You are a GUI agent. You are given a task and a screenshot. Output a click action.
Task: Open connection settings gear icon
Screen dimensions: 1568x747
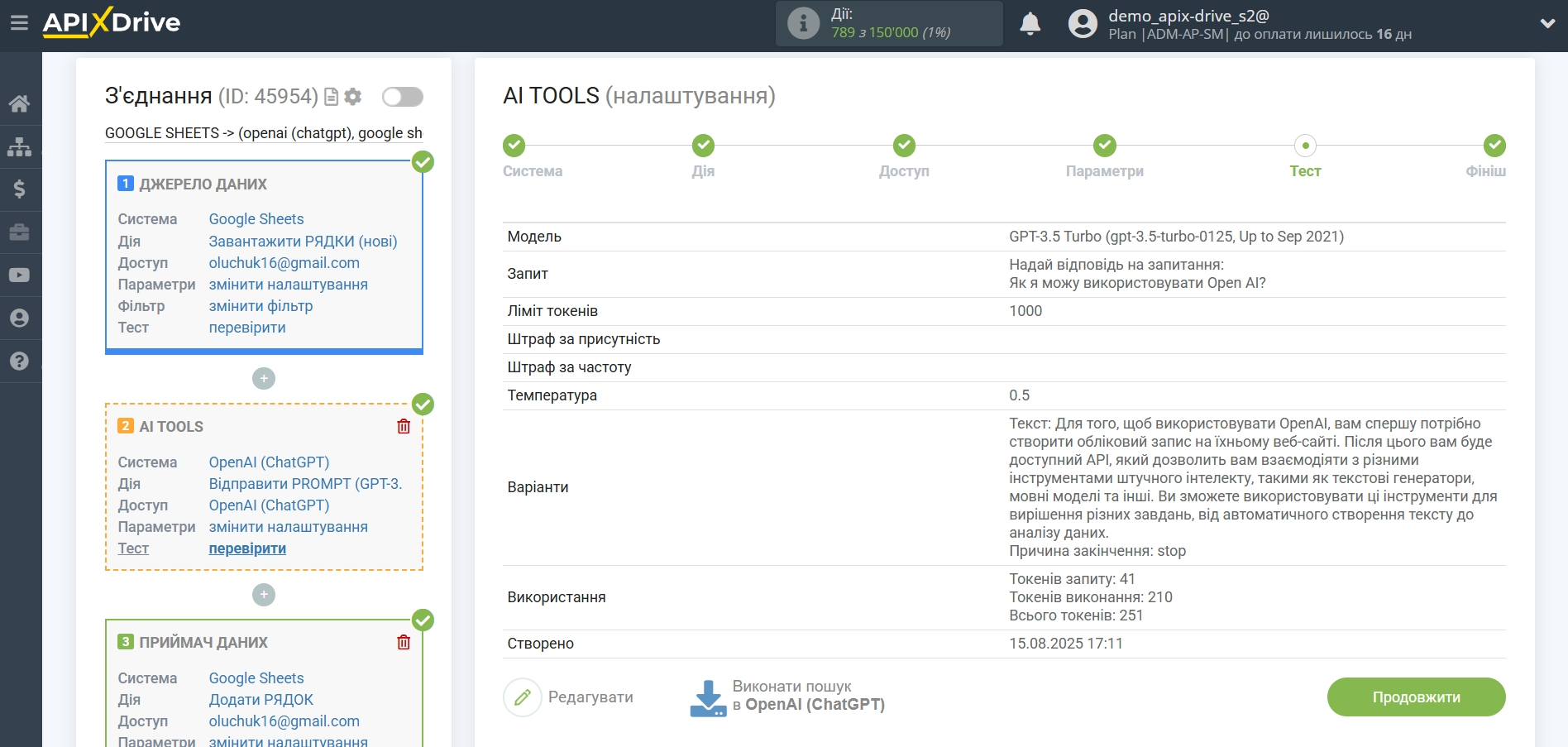353,97
